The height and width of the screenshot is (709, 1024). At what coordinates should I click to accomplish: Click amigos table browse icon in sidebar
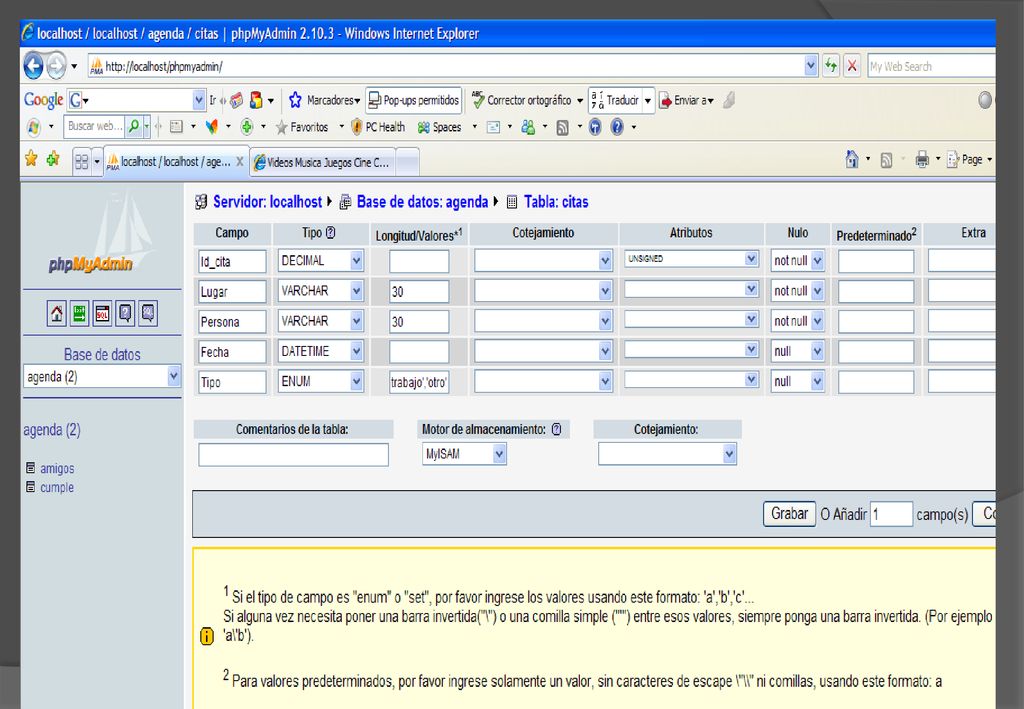point(30,467)
